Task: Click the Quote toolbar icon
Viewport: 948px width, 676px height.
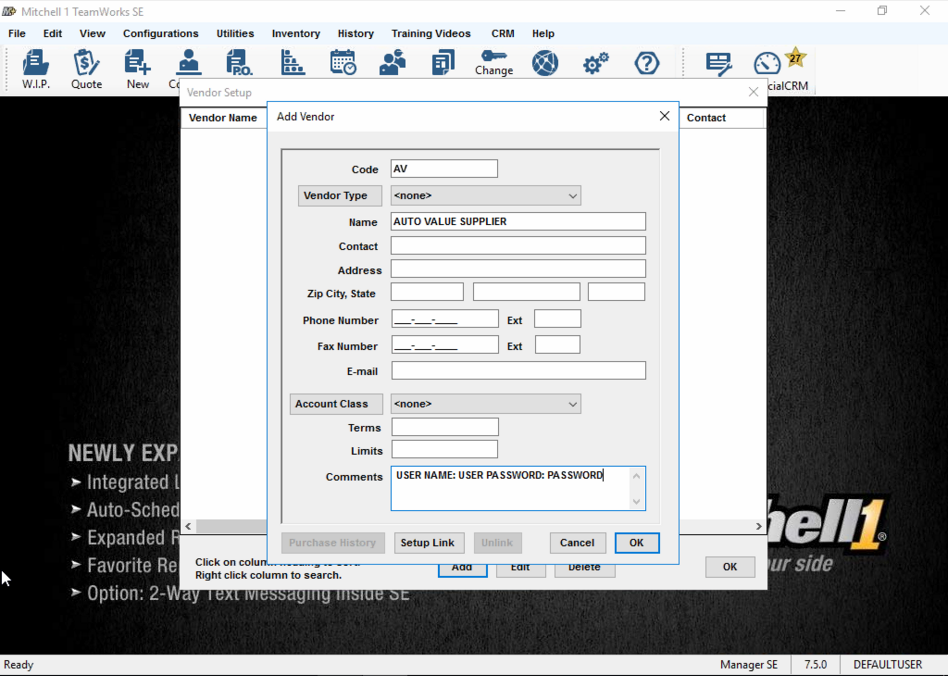Action: click(x=86, y=68)
